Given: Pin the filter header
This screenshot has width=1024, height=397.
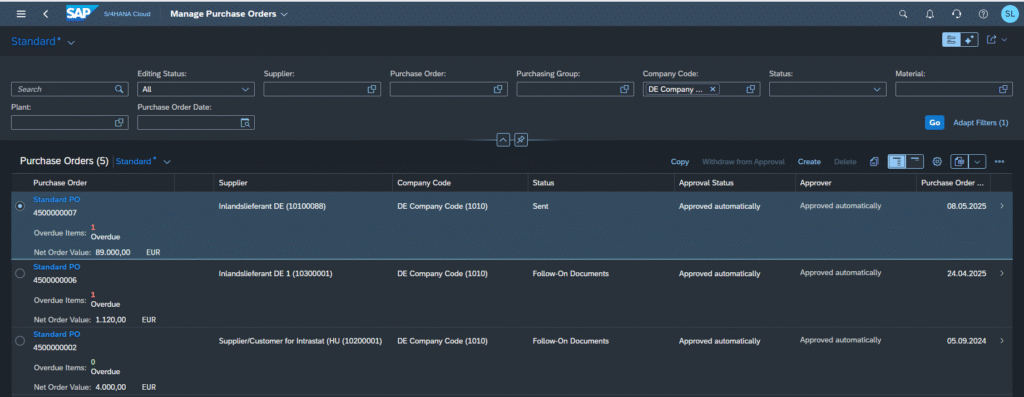Looking at the screenshot, I should click(520, 140).
